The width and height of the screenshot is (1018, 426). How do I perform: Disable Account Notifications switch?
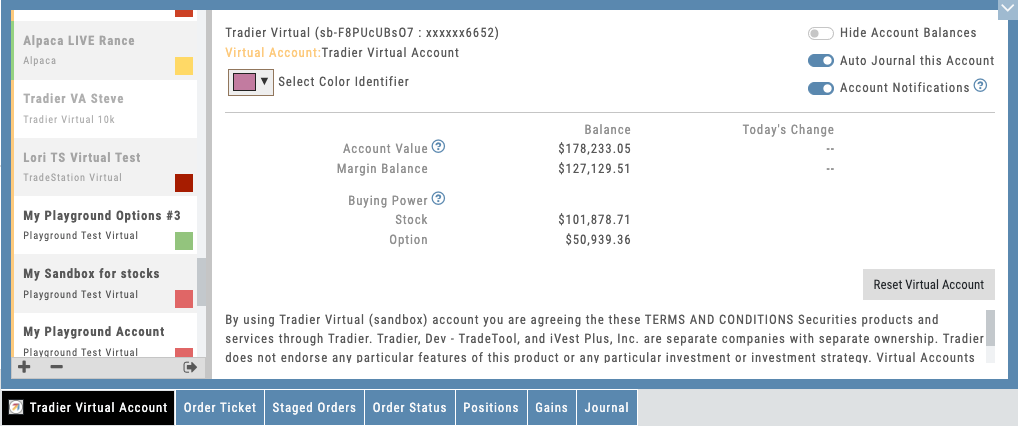click(x=821, y=88)
